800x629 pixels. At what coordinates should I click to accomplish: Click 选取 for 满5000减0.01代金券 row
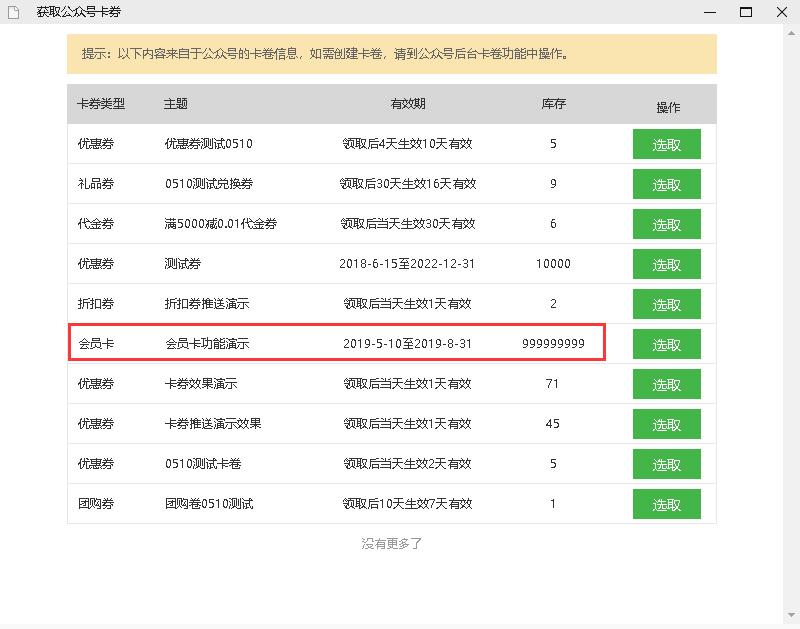pyautogui.click(x=666, y=224)
